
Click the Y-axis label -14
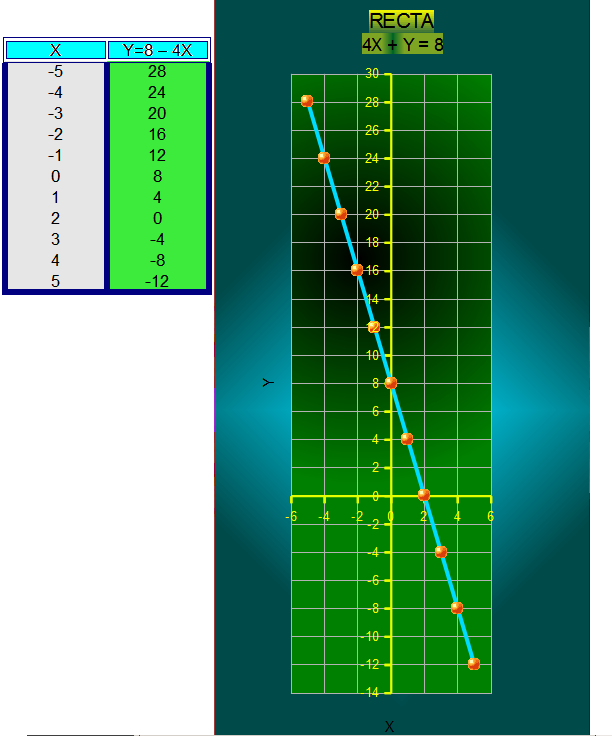coord(370,692)
